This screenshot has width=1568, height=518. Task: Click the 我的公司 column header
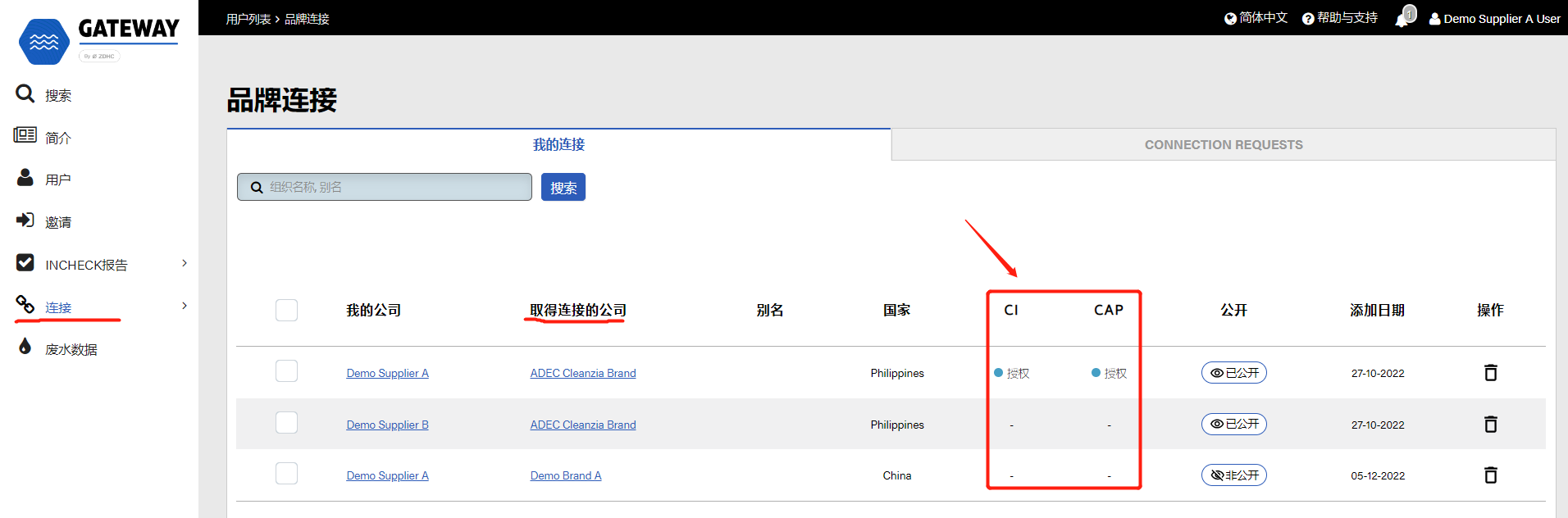[x=373, y=311]
